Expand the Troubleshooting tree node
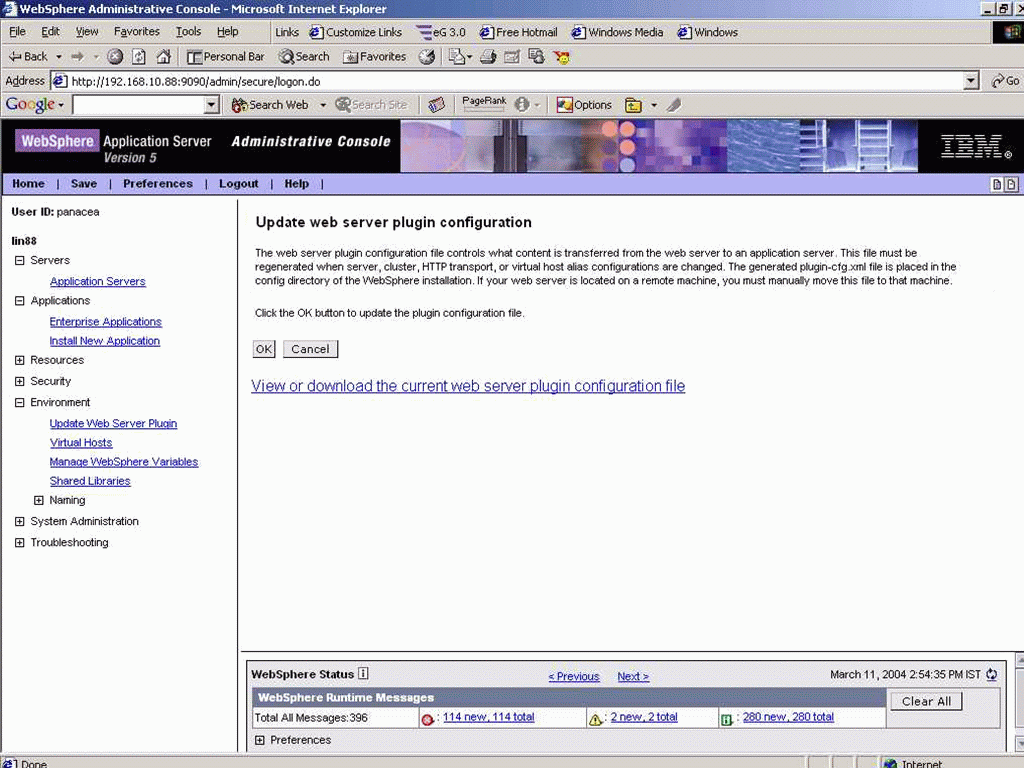This screenshot has height=768, width=1024. coord(20,543)
